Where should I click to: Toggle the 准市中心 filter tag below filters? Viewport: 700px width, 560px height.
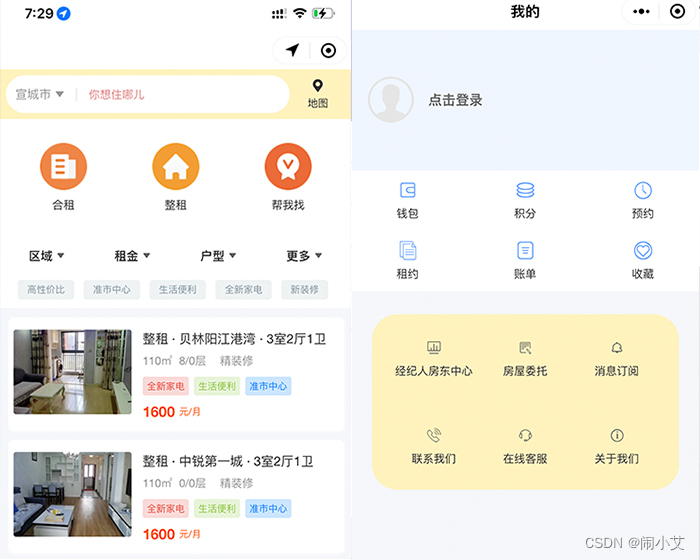click(x=112, y=290)
